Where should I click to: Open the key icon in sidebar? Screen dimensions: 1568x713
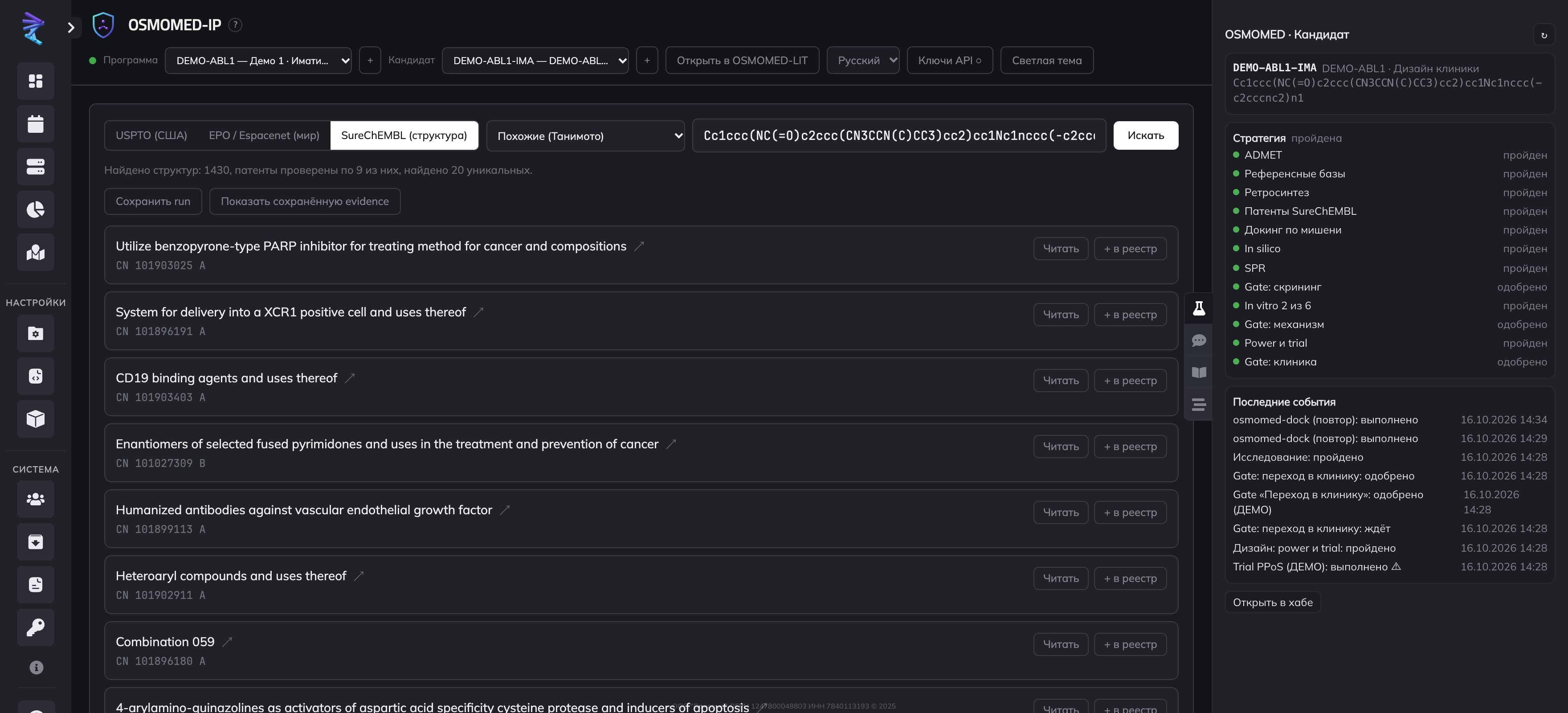click(35, 627)
